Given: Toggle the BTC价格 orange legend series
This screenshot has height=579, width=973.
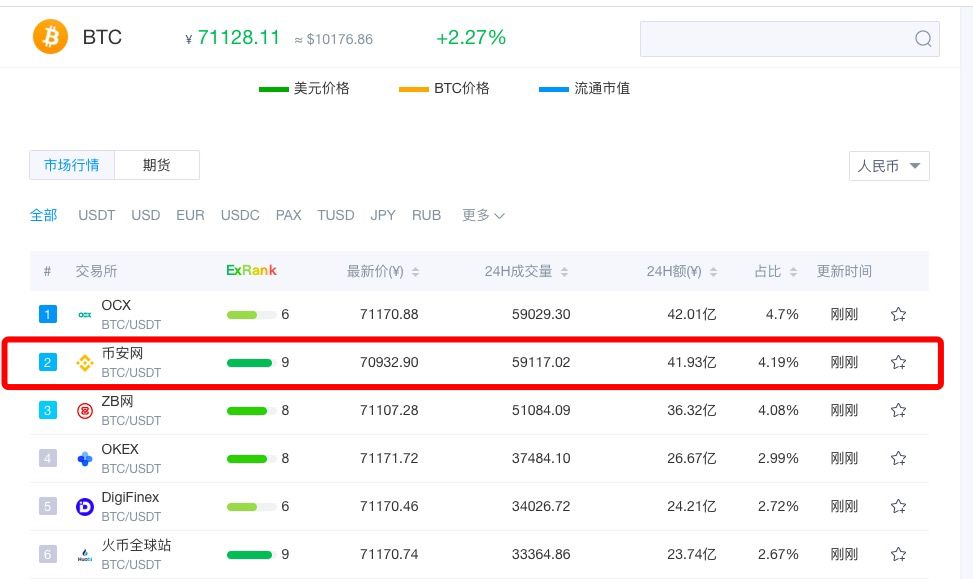Looking at the screenshot, I should [x=444, y=89].
